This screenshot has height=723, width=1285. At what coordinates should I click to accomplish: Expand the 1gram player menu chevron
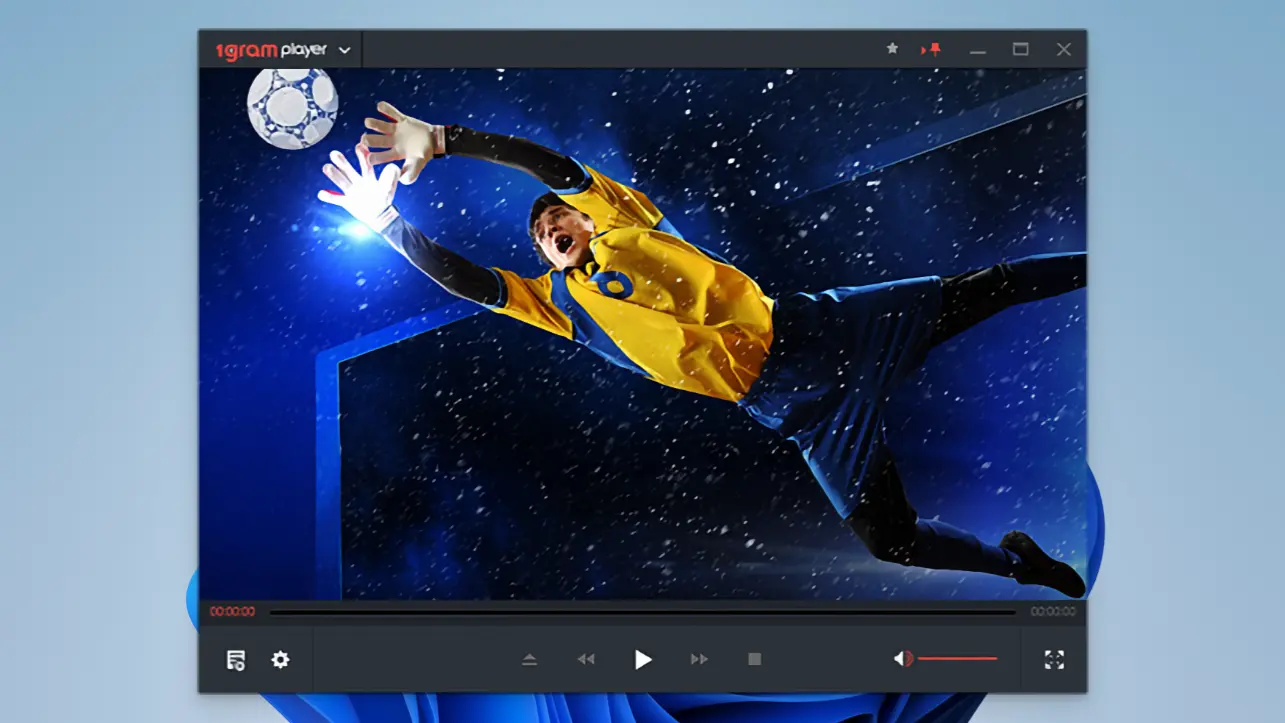[345, 50]
